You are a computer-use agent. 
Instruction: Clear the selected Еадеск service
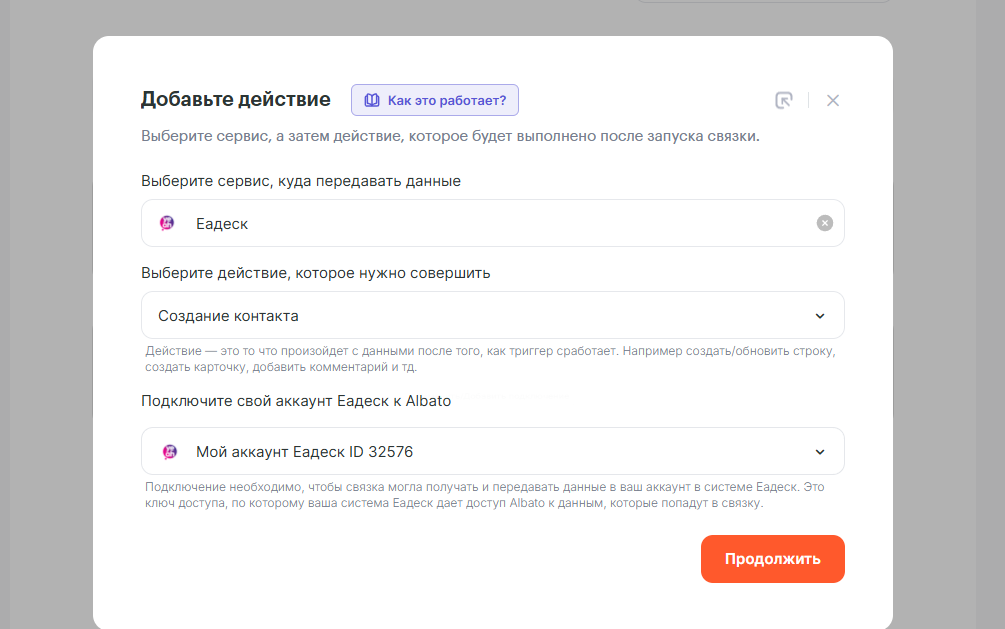point(824,223)
